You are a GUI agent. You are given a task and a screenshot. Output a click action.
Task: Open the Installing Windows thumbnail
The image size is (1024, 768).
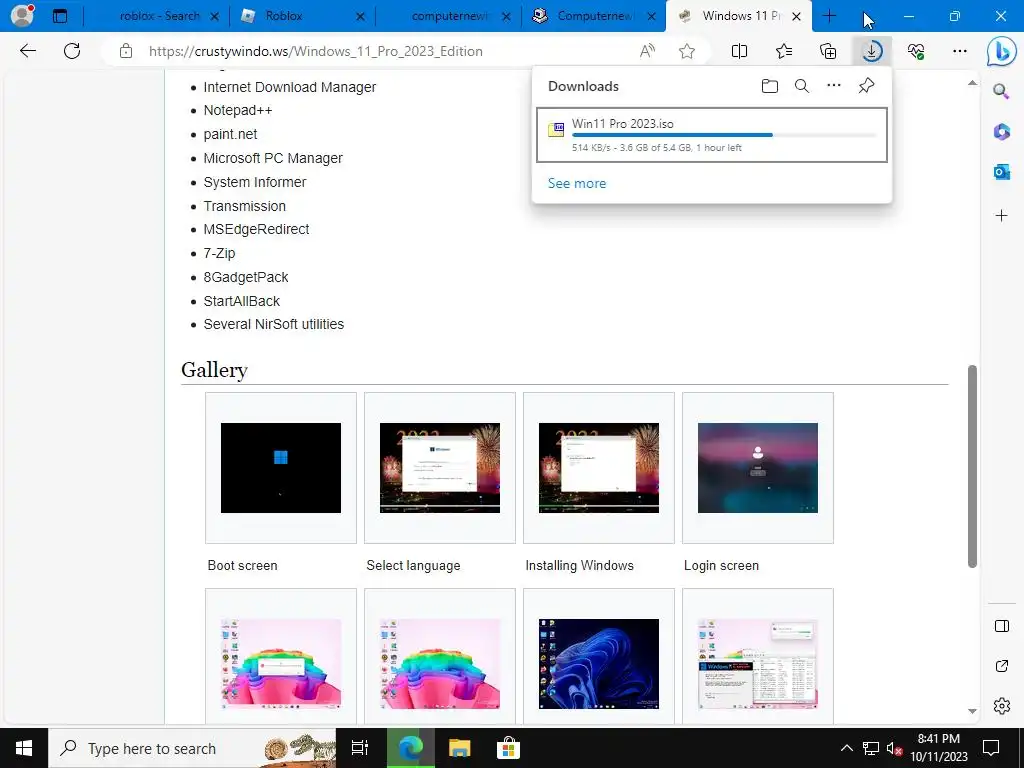[599, 468]
